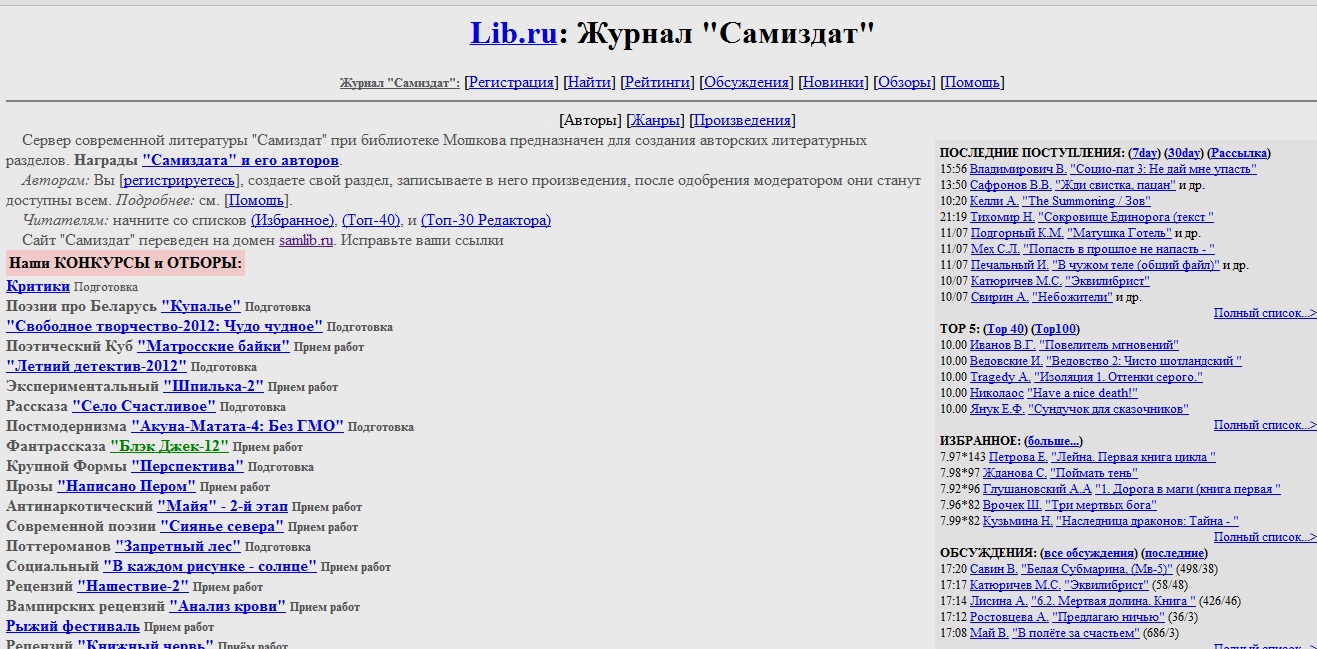Viewport: 1317px width, 649px height.
Task: Open "В каждом рисунке - солнце" contest
Action: 210,566
